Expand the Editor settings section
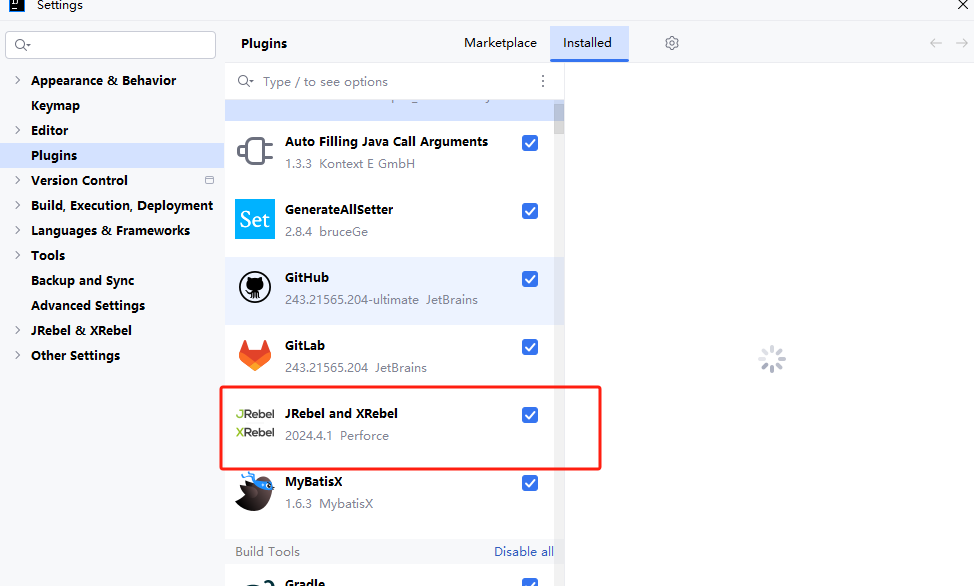Screen dimensions: 974x586 tap(17, 131)
